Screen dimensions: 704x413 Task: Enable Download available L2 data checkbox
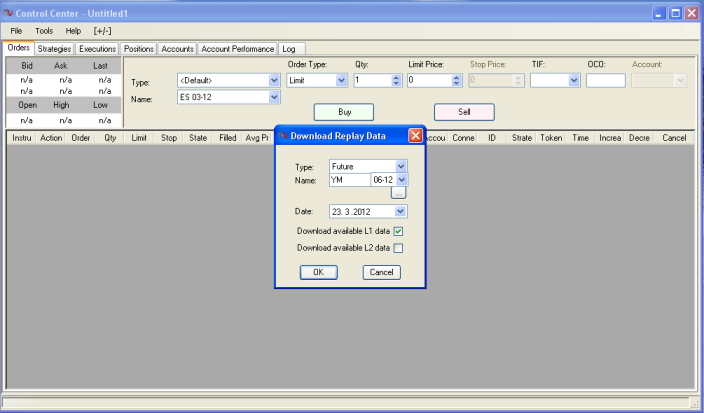coord(398,247)
